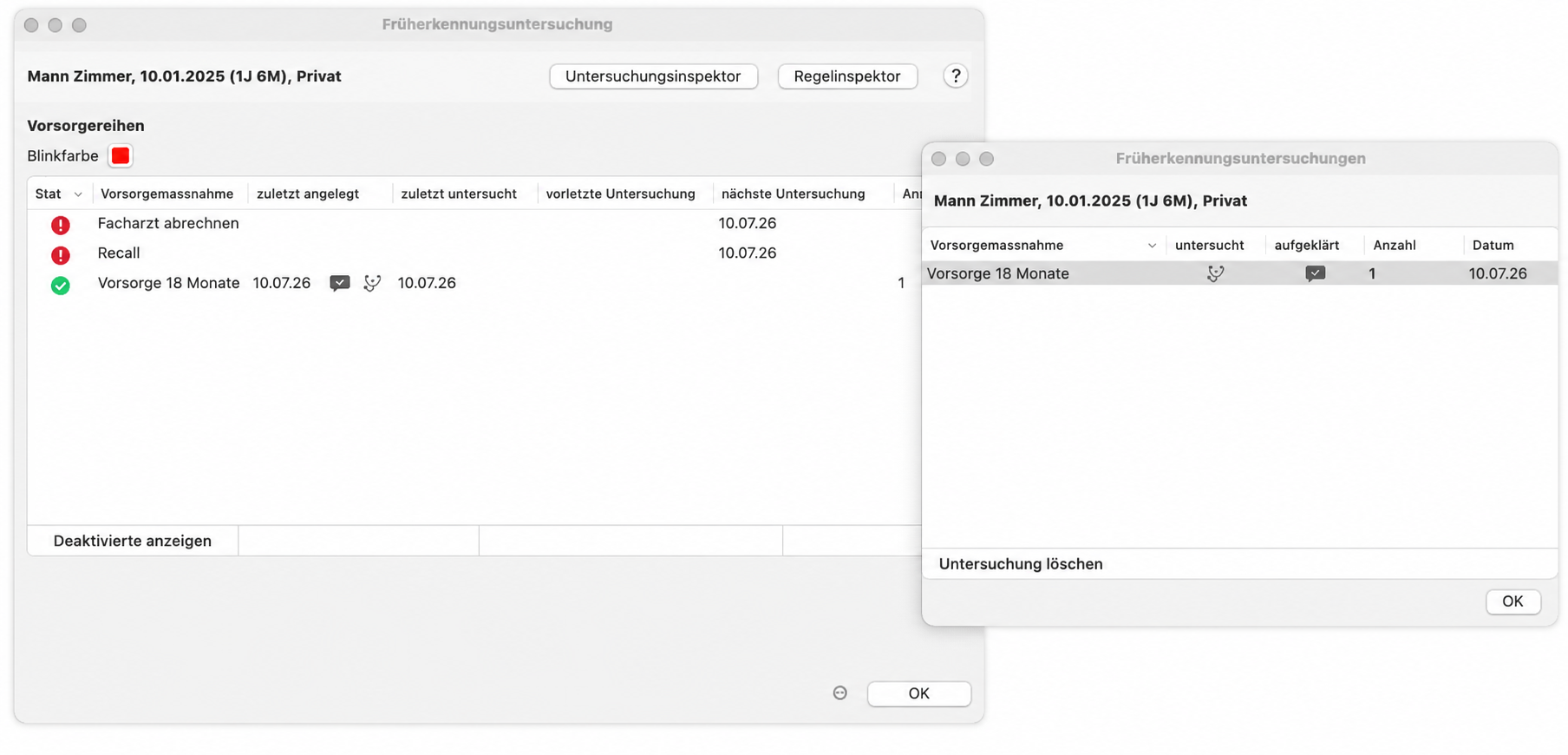Click red alert icon beside Recall
Screen dimensions: 1568x755
click(x=60, y=255)
